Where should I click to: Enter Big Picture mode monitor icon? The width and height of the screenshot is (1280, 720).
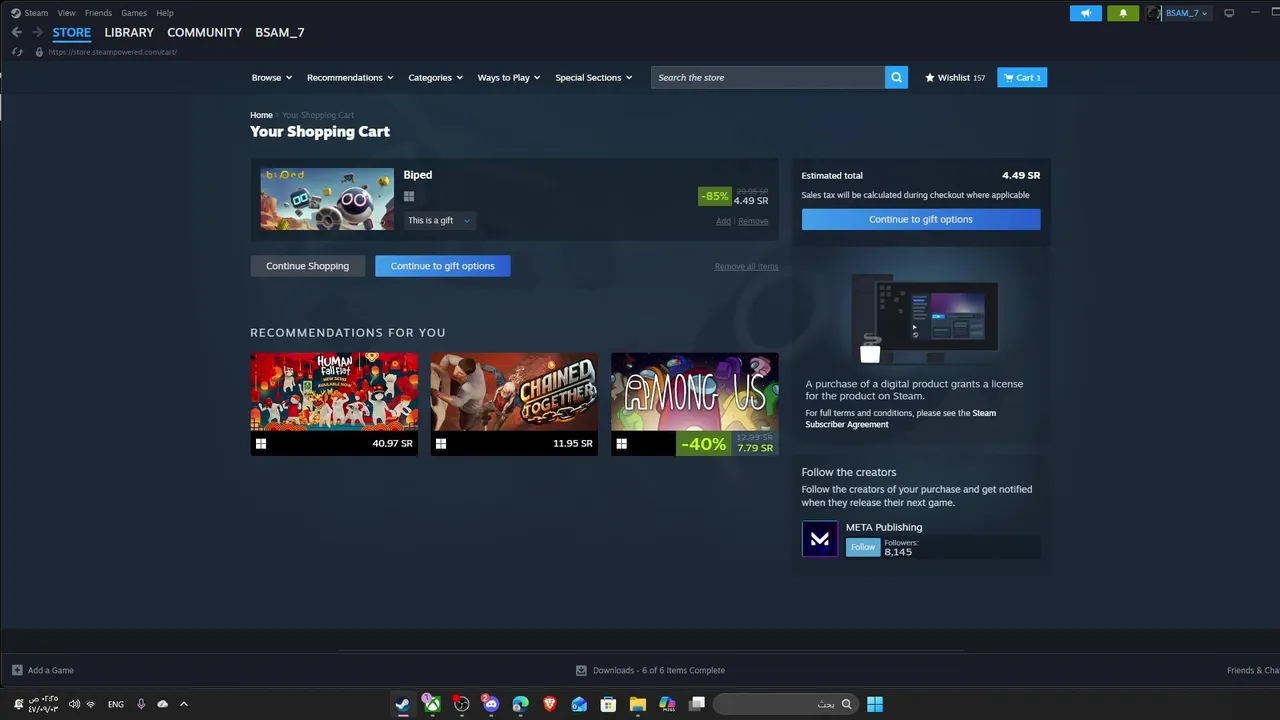(1229, 13)
